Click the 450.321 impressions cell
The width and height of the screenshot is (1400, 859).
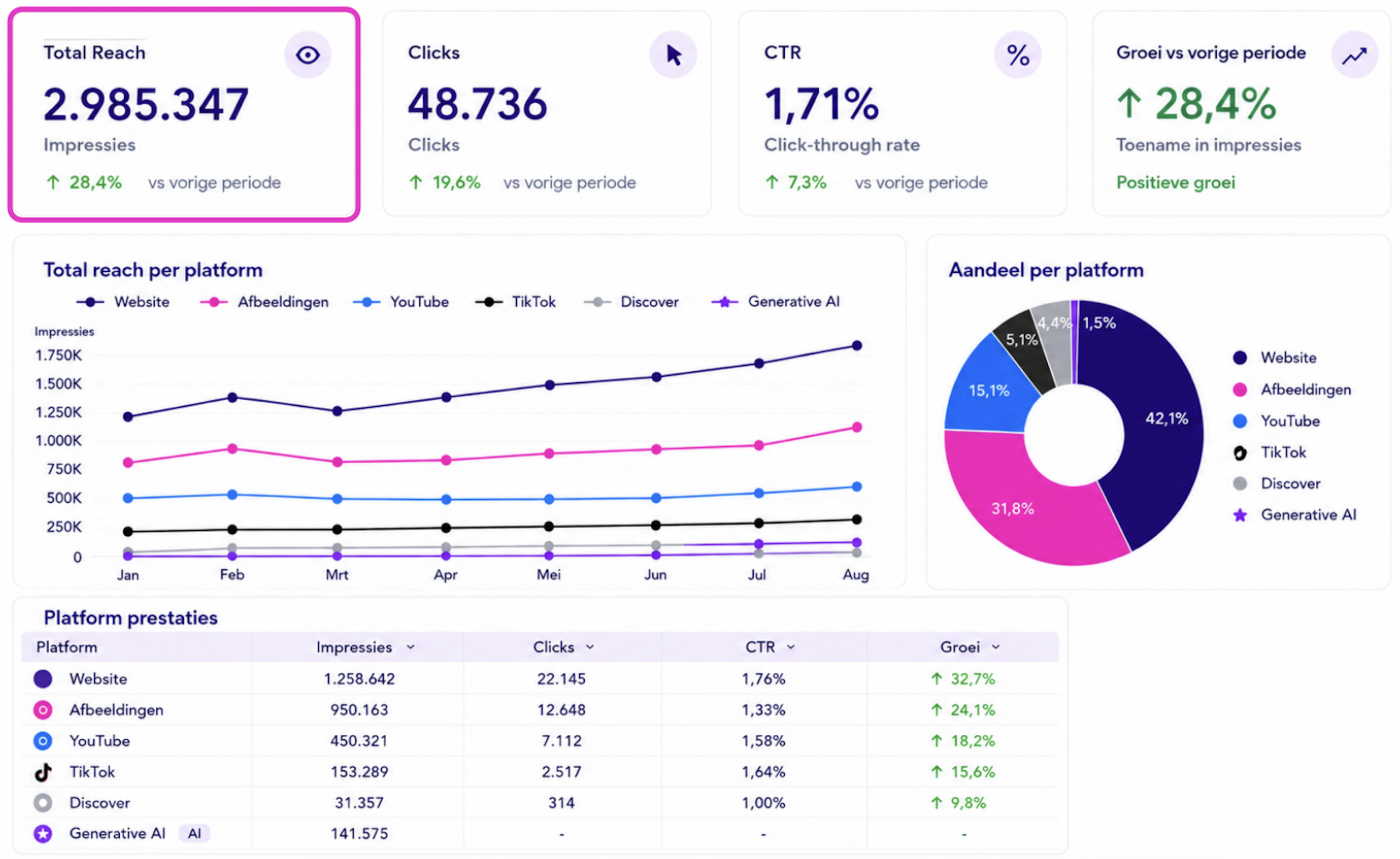tap(359, 741)
